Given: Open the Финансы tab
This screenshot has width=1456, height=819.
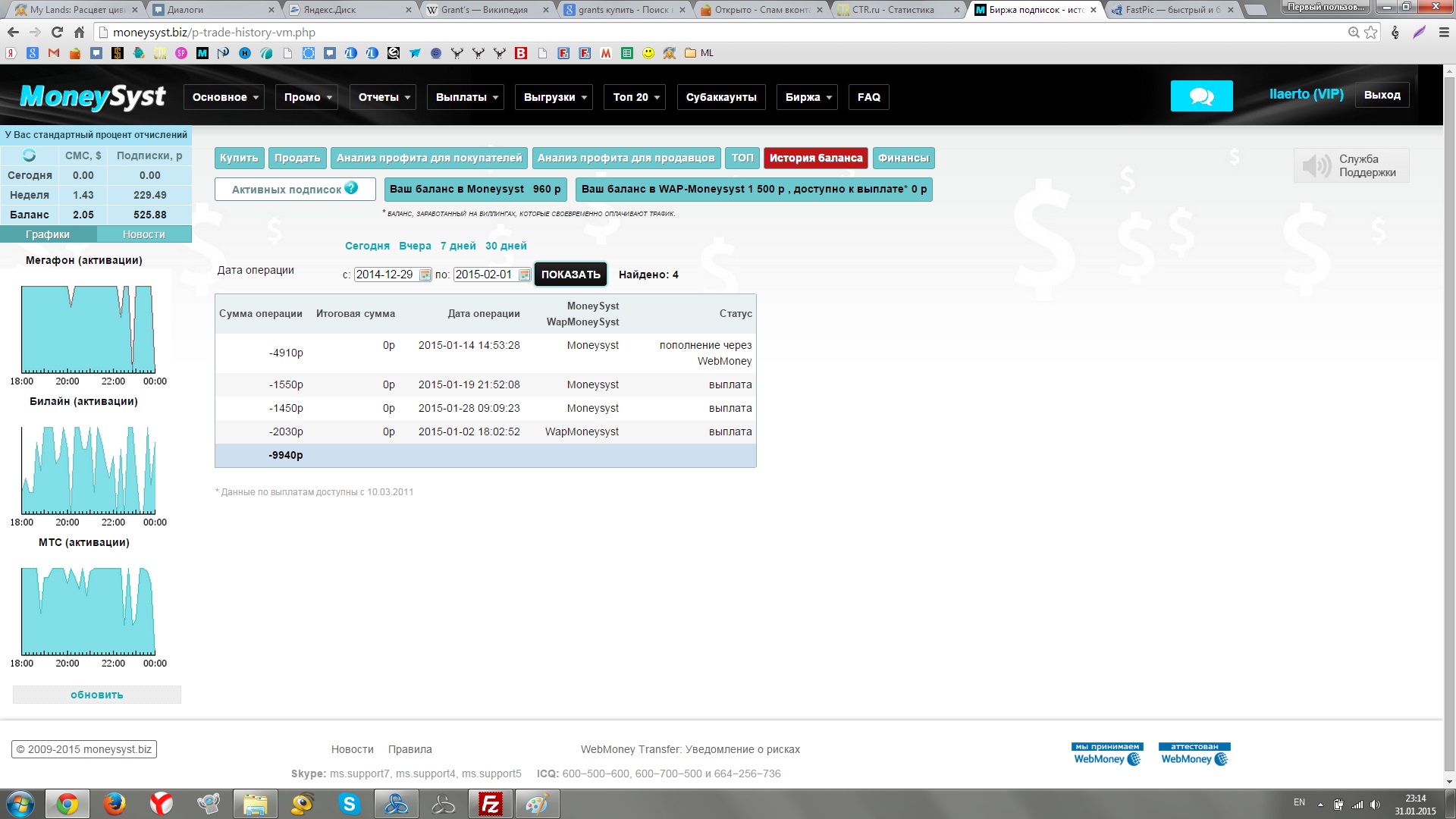Looking at the screenshot, I should 903,158.
